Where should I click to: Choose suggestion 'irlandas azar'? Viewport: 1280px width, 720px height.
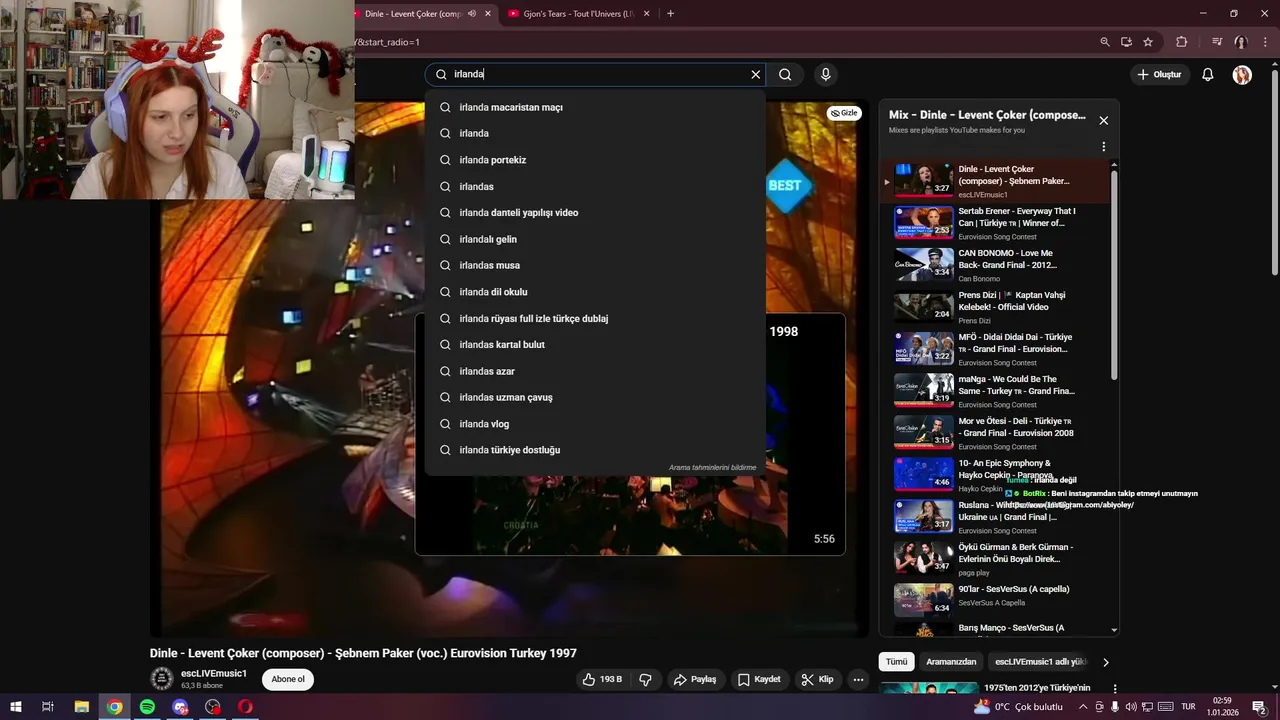(596, 371)
